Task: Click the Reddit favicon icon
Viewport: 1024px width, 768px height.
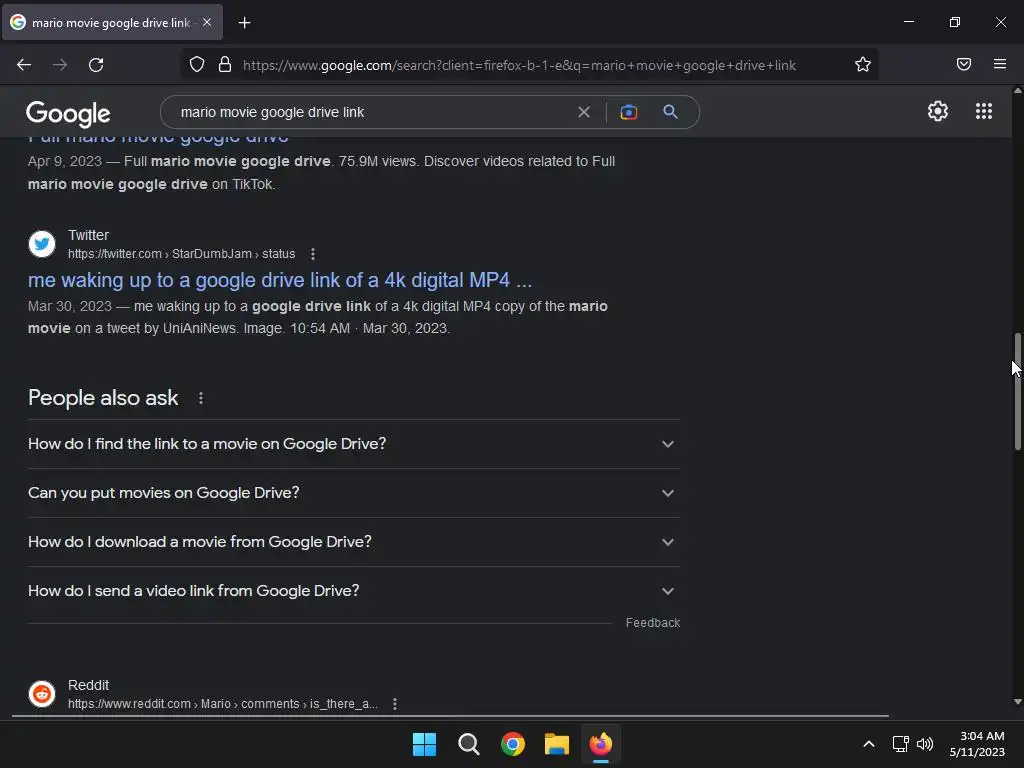Action: click(42, 694)
